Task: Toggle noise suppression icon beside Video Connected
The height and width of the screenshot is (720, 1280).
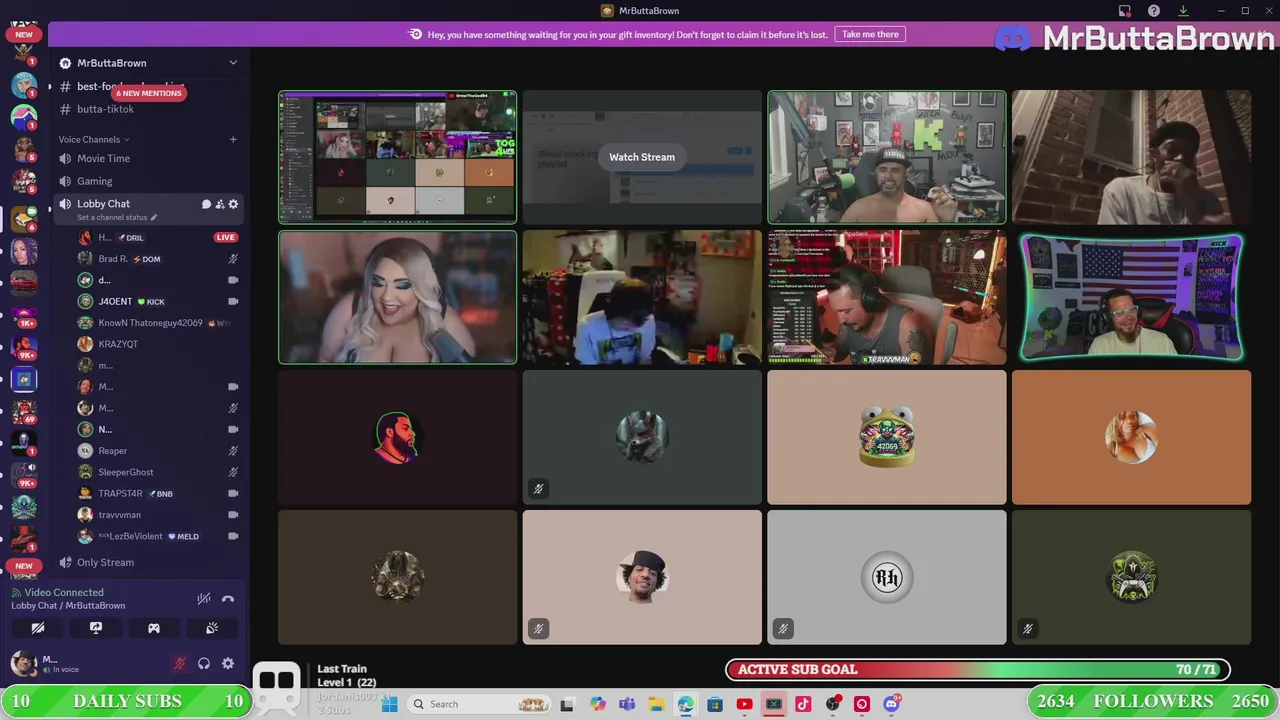Action: pos(204,599)
